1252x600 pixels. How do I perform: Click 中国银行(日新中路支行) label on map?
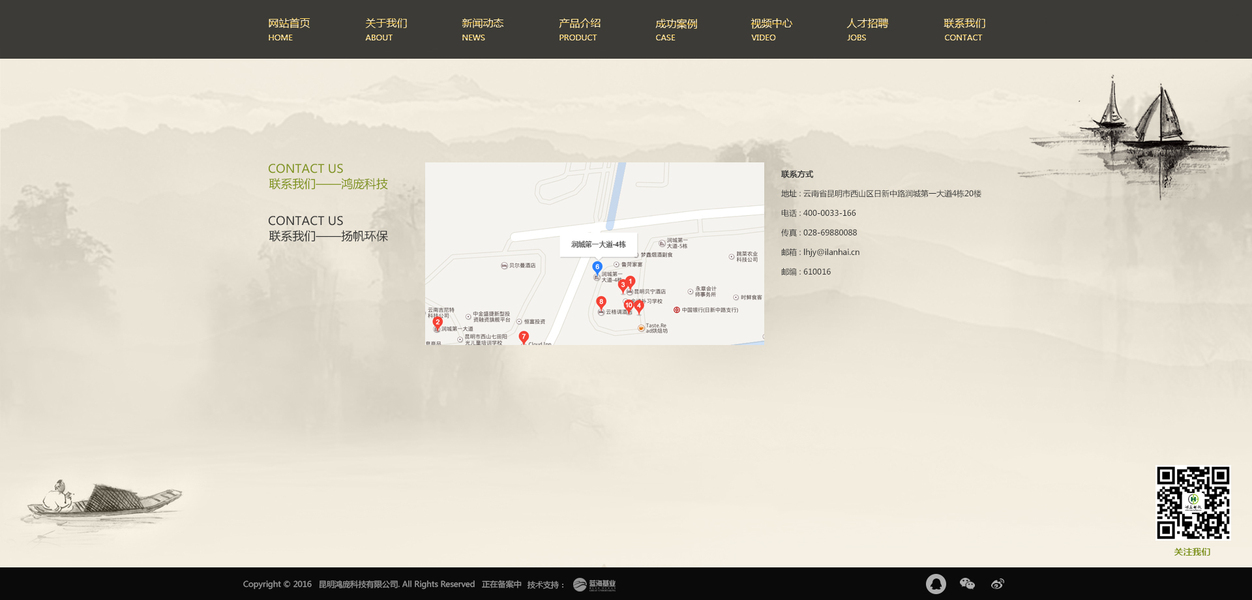(x=711, y=310)
